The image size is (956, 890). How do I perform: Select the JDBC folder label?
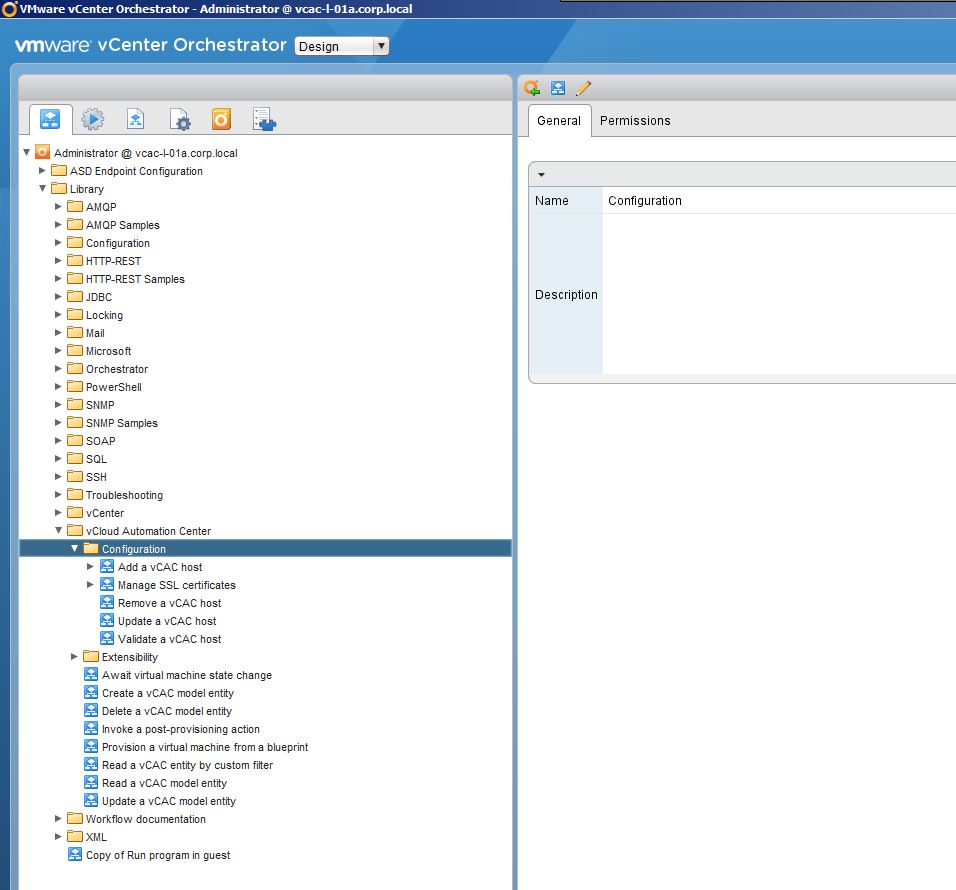tap(99, 297)
